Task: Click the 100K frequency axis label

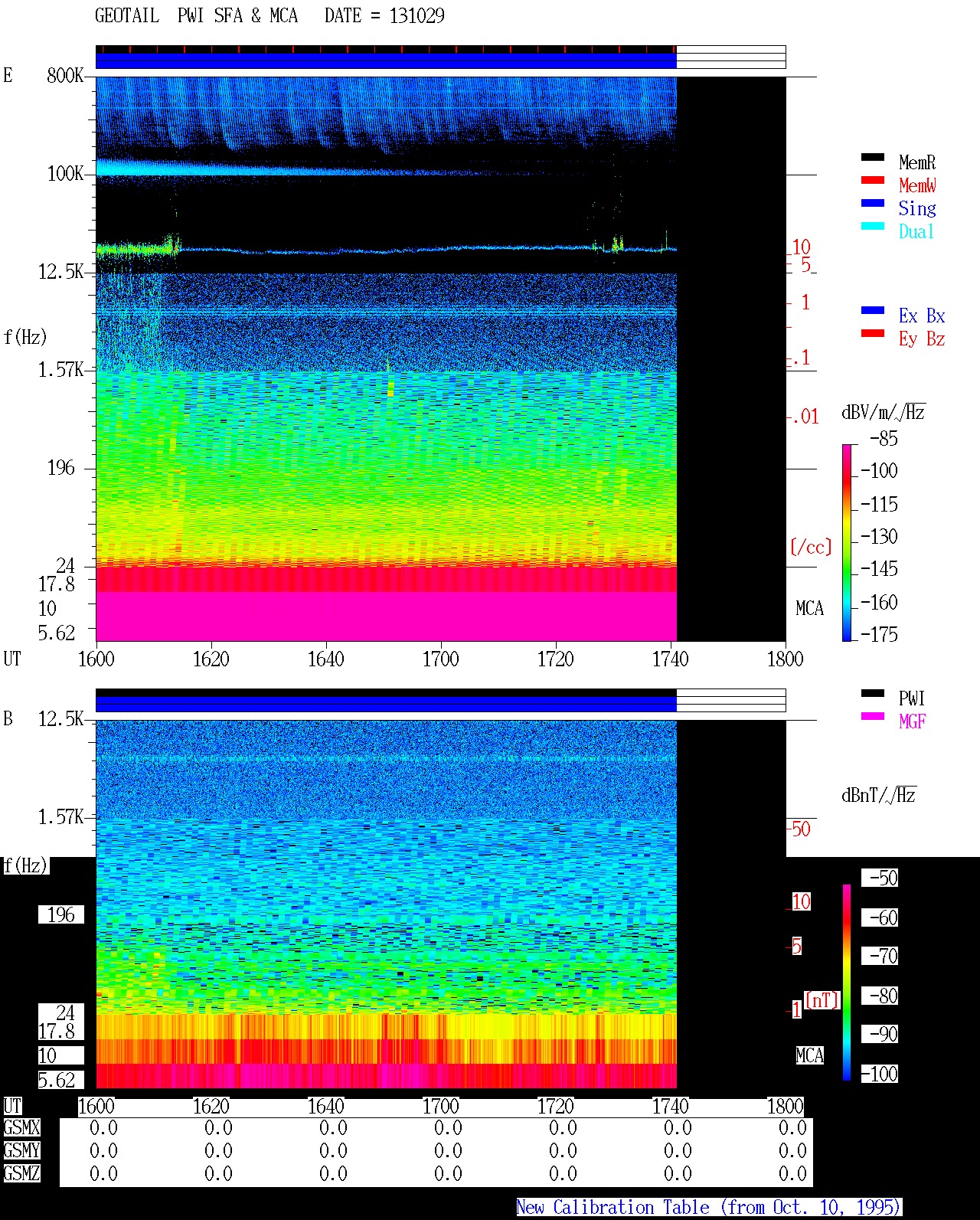Action: (x=64, y=174)
